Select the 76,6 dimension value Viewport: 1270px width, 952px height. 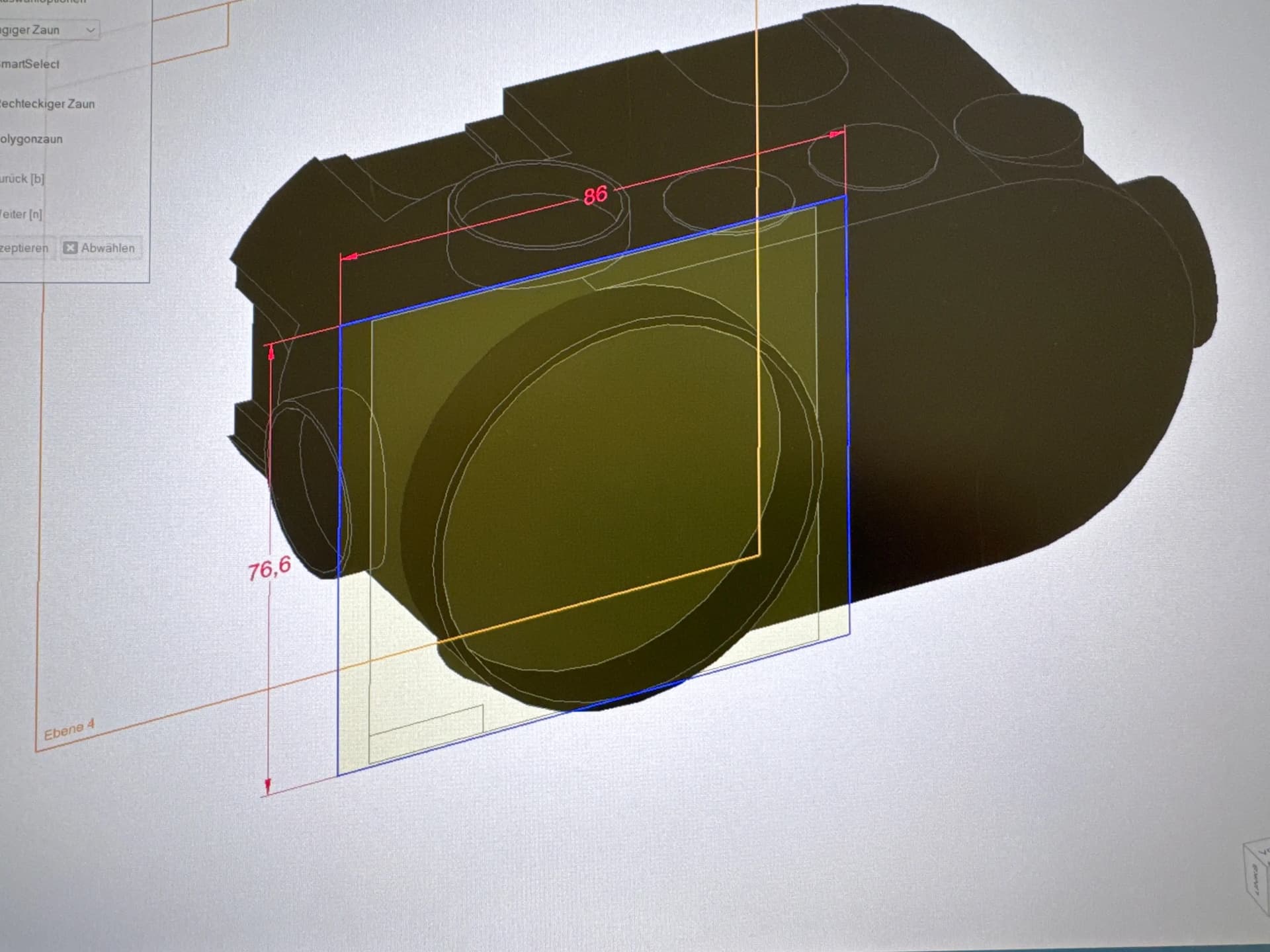[269, 568]
